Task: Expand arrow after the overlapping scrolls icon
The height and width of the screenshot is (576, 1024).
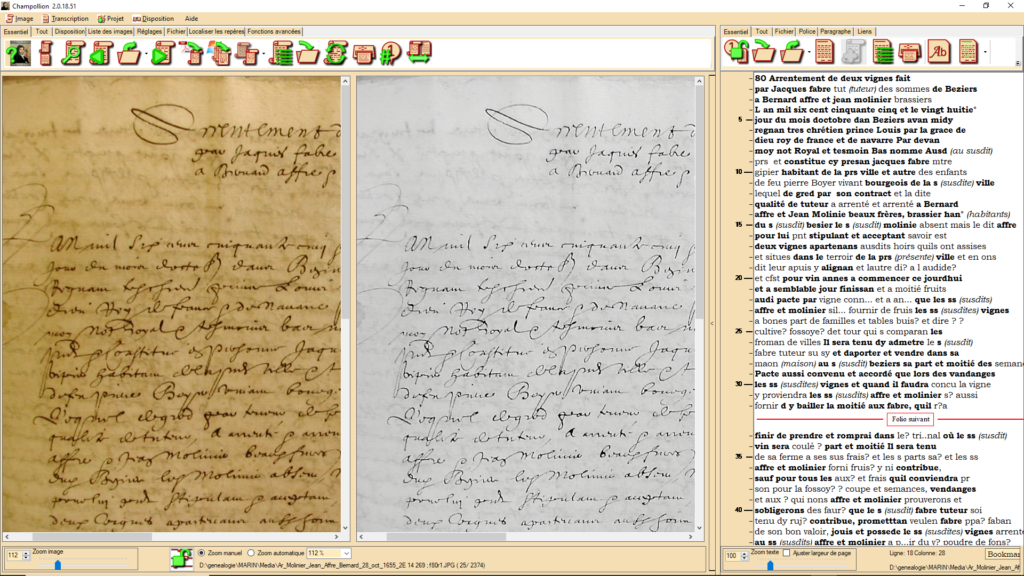Action: point(264,53)
